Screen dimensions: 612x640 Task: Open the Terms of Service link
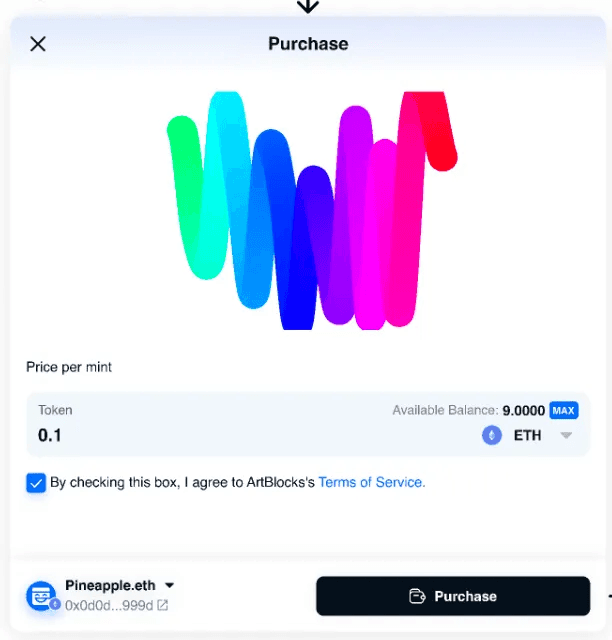pos(372,482)
